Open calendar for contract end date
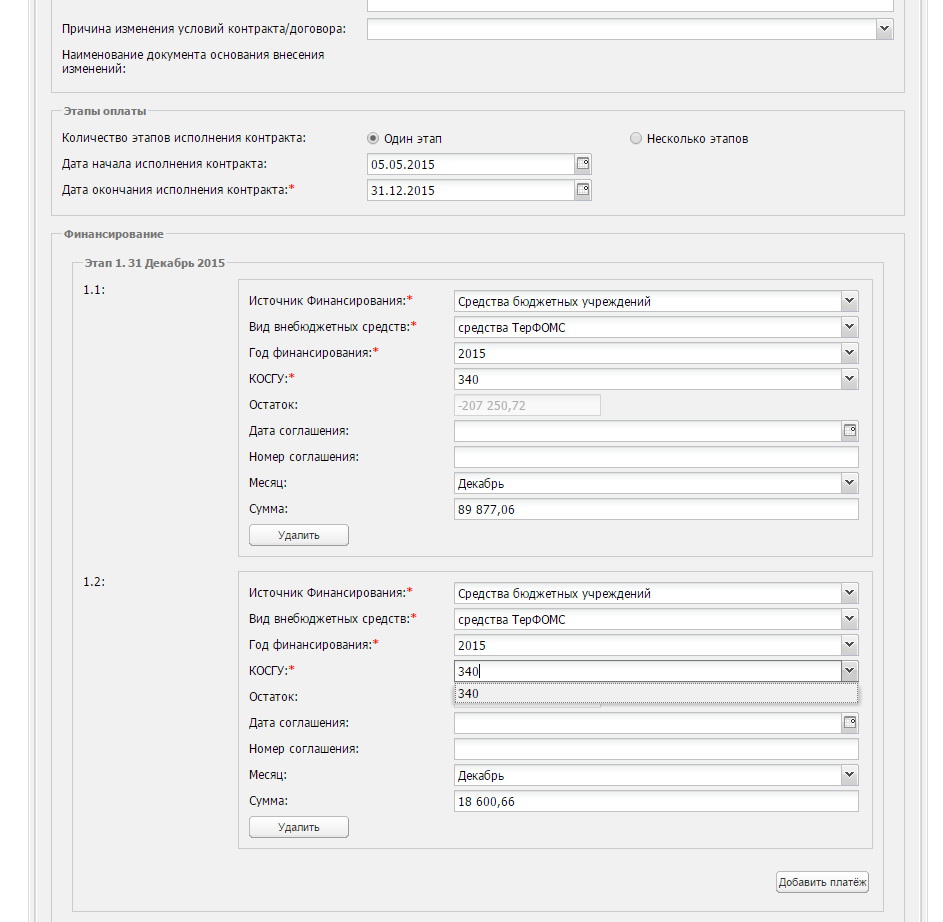The width and height of the screenshot is (943, 922). [x=583, y=190]
